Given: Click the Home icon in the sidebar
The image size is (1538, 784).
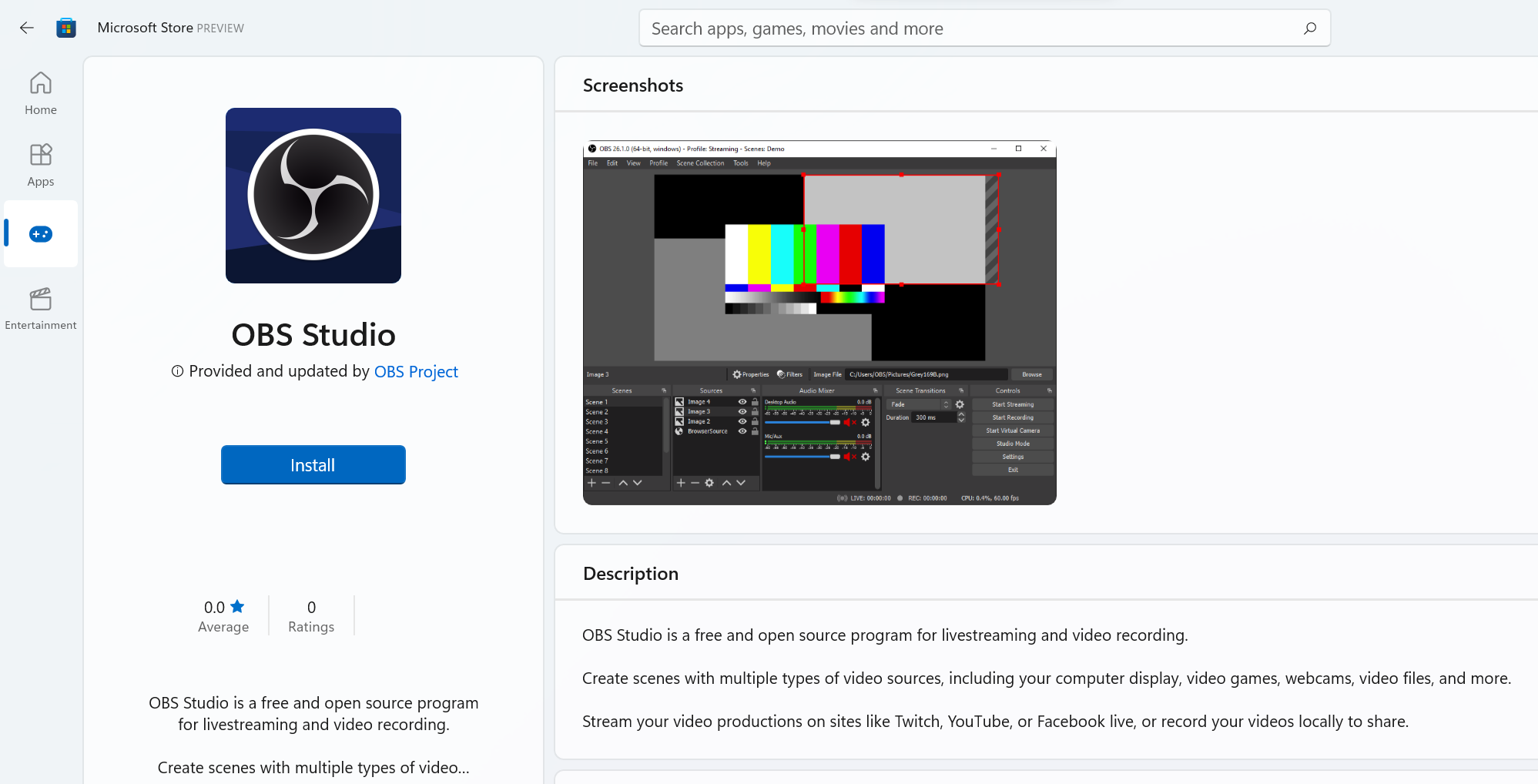Looking at the screenshot, I should point(40,92).
